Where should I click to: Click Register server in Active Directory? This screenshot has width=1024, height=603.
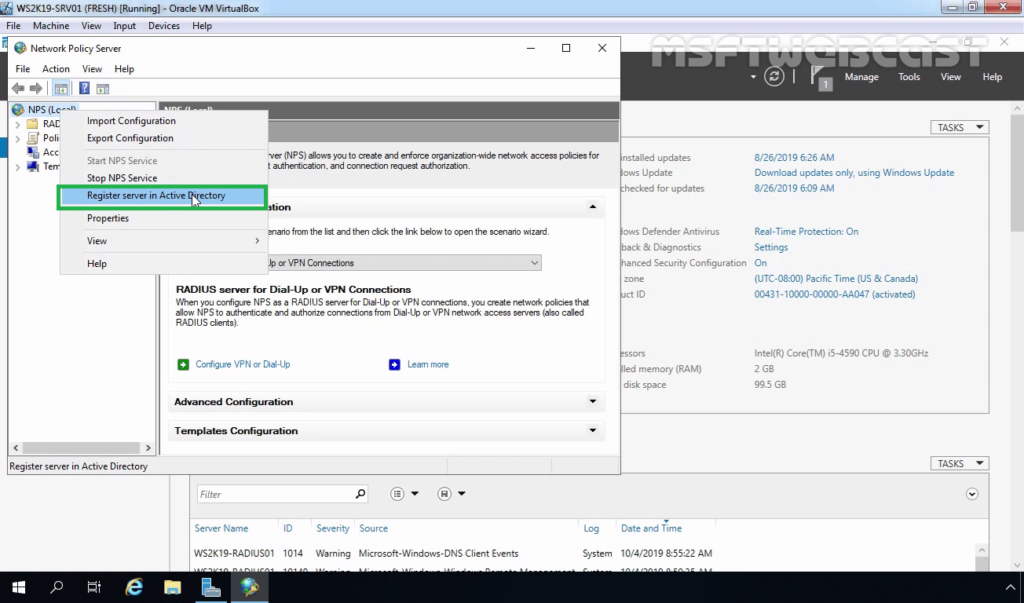(x=163, y=197)
